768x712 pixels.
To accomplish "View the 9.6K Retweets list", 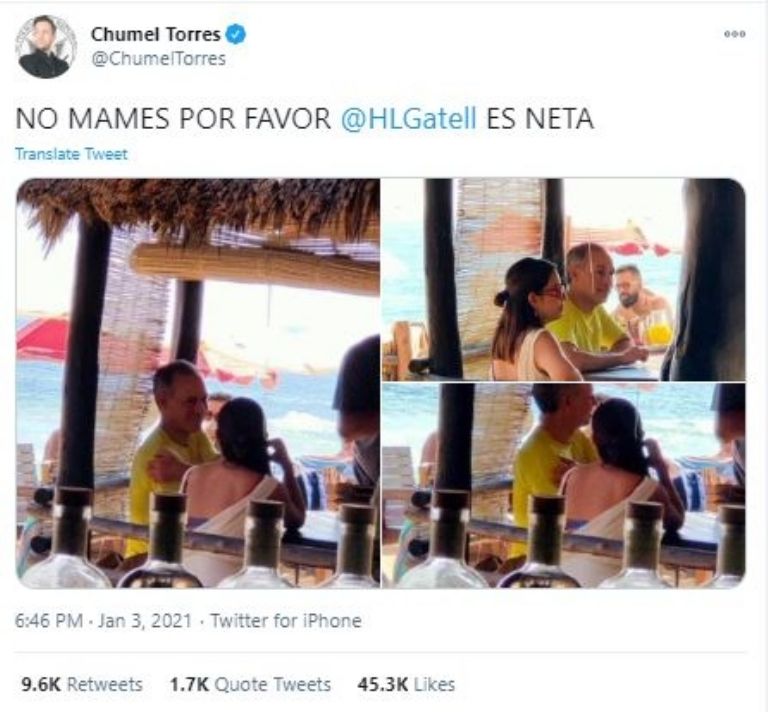I will tap(82, 684).
